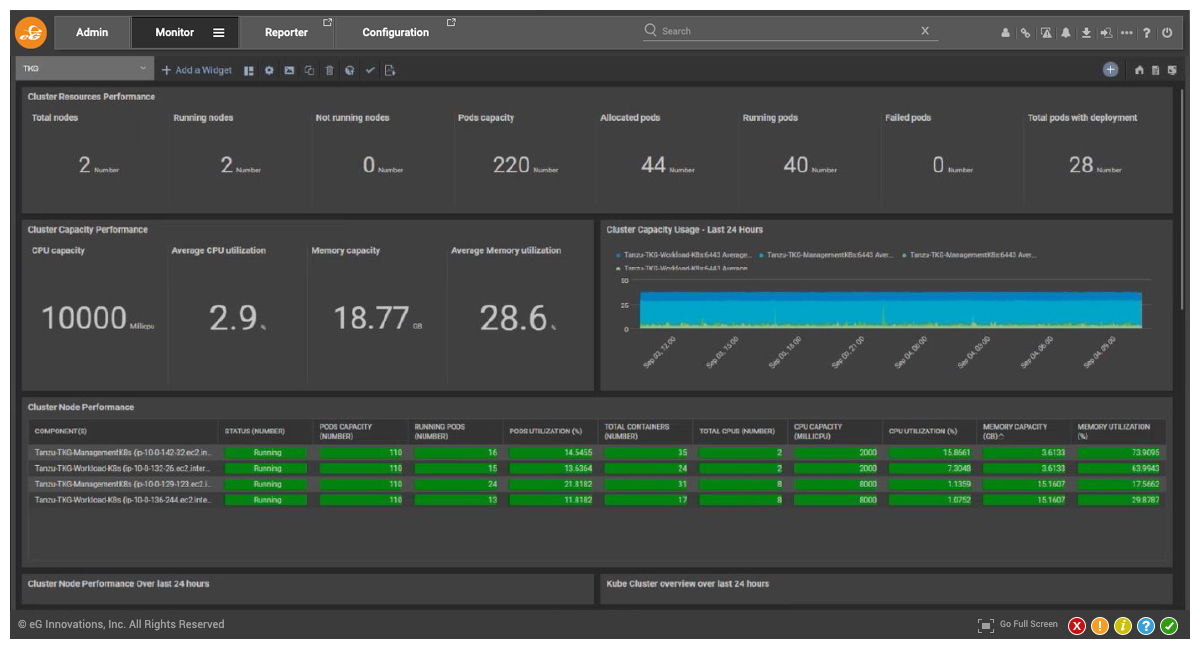
Task: Open Configuration's external window icon
Action: pyautogui.click(x=451, y=22)
